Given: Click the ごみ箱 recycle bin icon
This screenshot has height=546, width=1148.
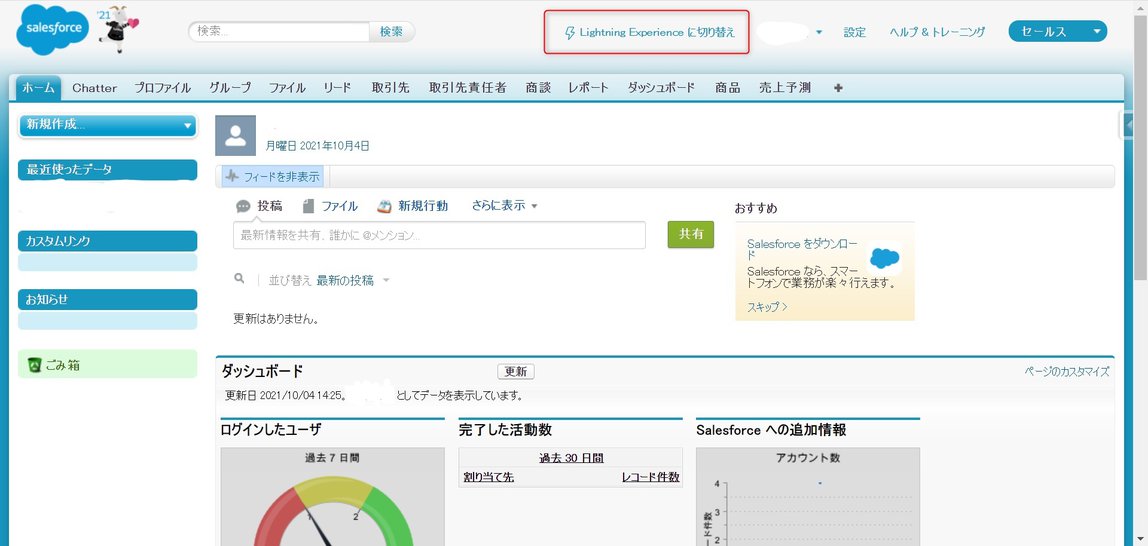Looking at the screenshot, I should point(34,365).
